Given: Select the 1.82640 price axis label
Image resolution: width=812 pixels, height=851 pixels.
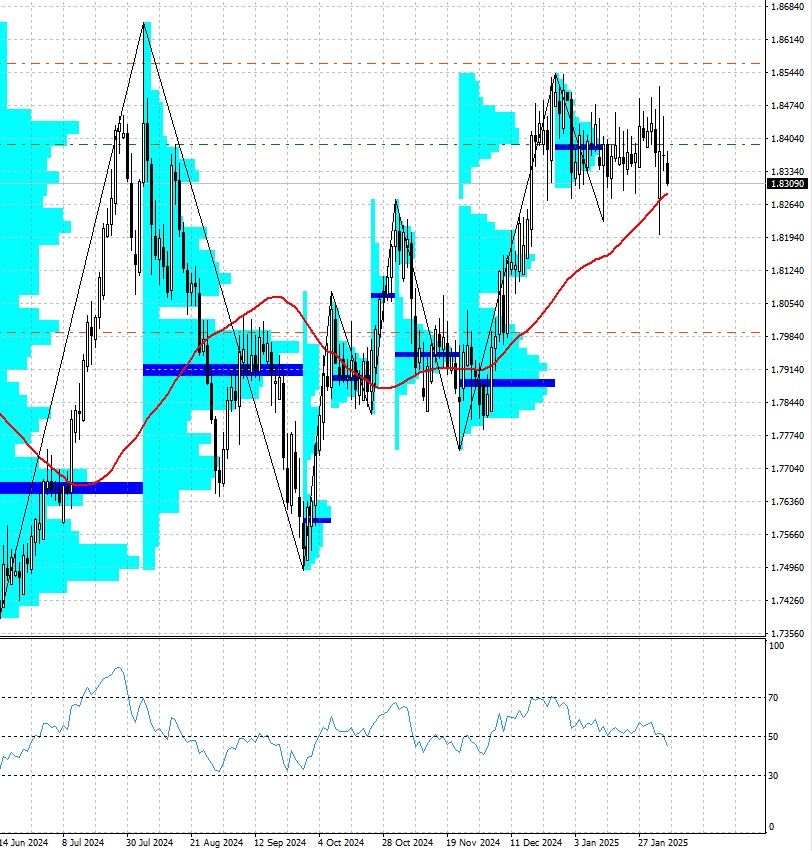Looking at the screenshot, I should coord(787,205).
